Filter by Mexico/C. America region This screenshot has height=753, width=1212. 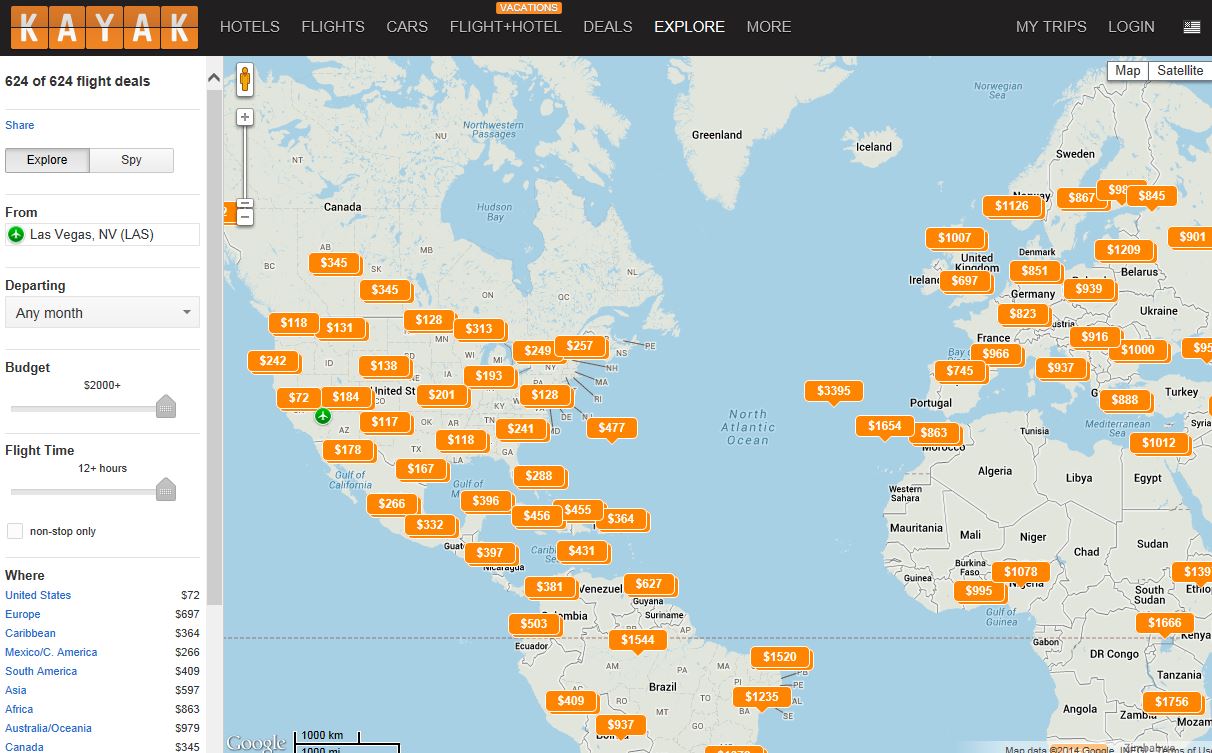pyautogui.click(x=51, y=652)
